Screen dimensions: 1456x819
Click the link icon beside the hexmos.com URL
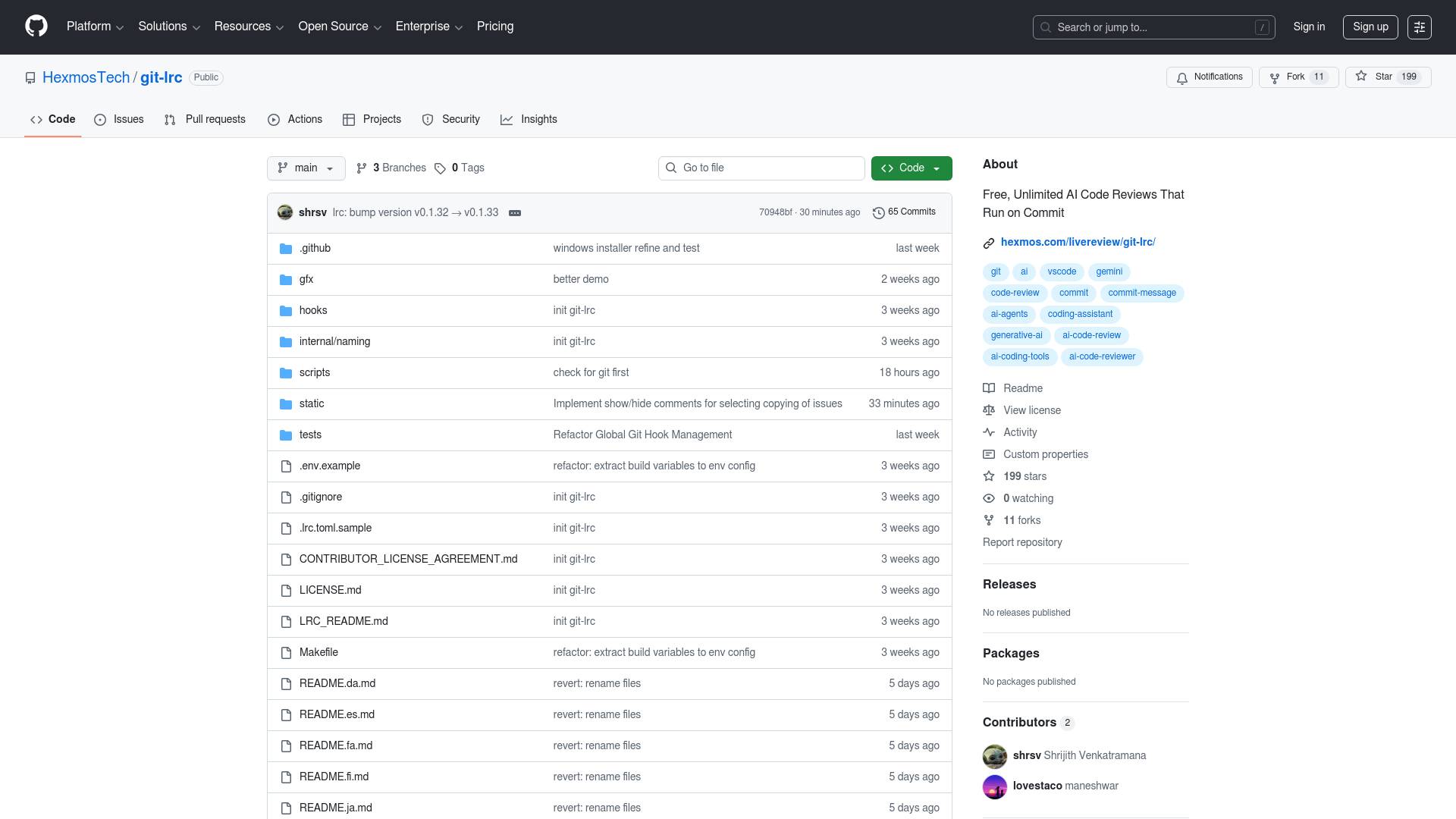click(x=989, y=243)
